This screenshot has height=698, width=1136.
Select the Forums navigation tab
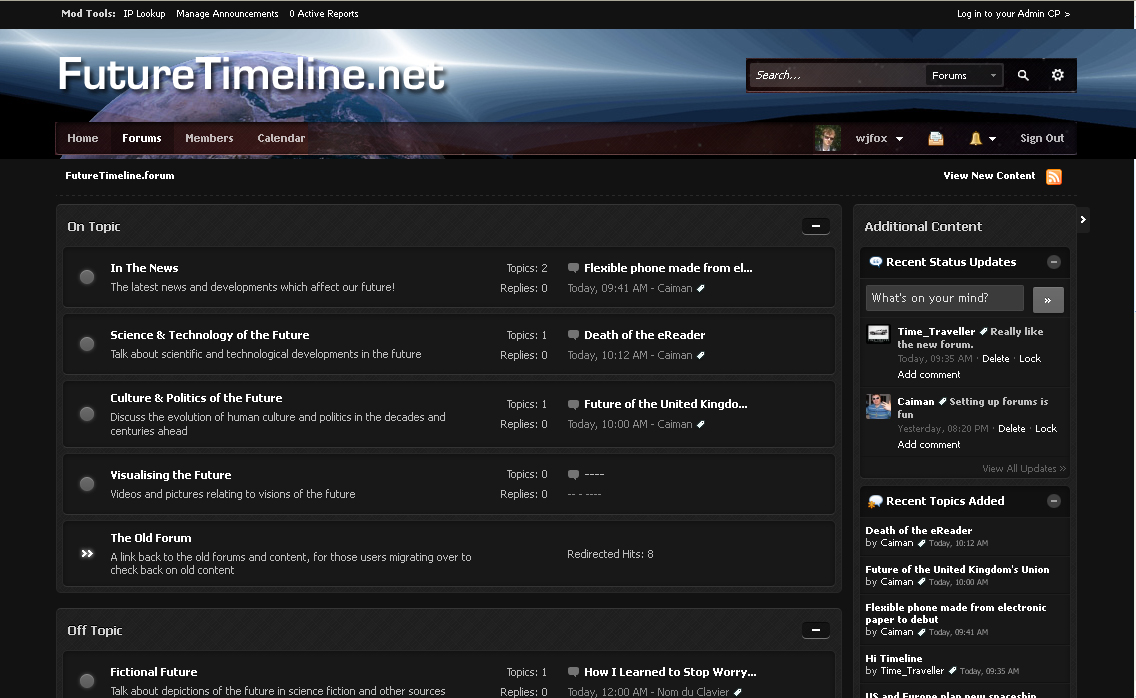coord(141,138)
